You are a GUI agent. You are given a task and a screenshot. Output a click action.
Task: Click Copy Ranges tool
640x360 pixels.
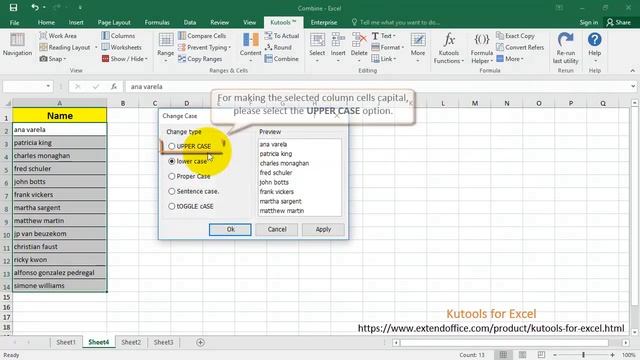(200, 59)
